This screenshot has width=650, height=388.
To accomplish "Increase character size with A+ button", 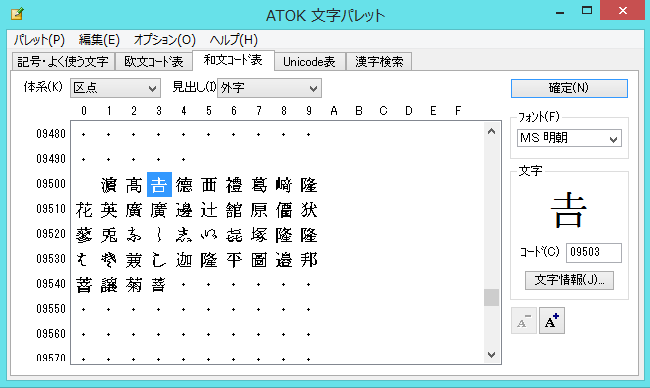I will point(552,320).
